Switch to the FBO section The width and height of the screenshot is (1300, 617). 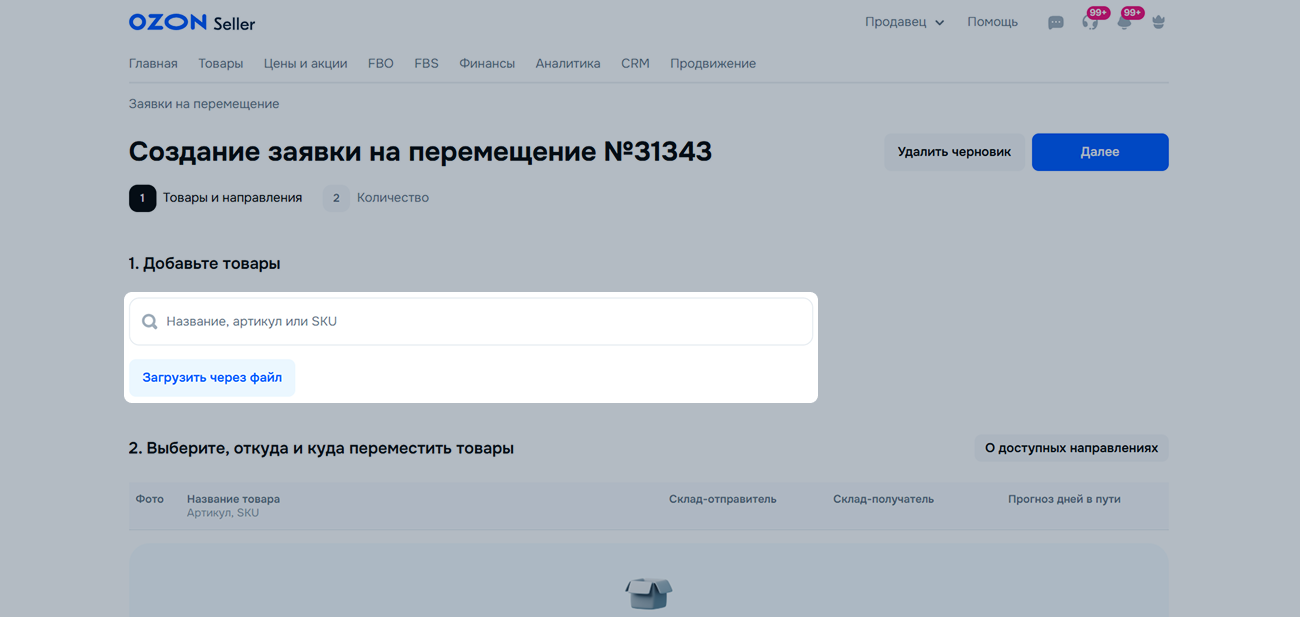click(380, 63)
